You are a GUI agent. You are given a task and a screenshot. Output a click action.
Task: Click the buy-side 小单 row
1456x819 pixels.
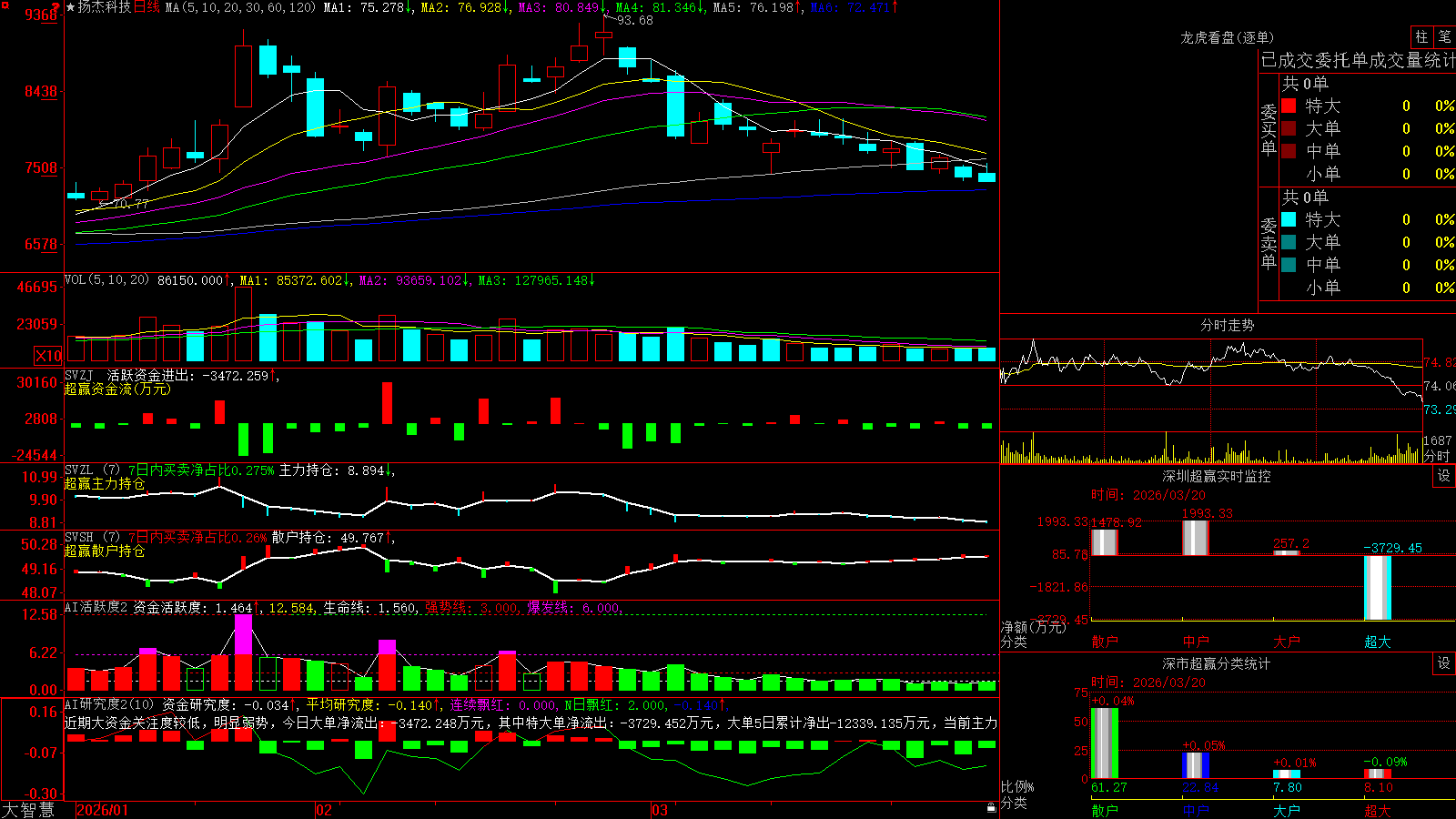pyautogui.click(x=1368, y=174)
